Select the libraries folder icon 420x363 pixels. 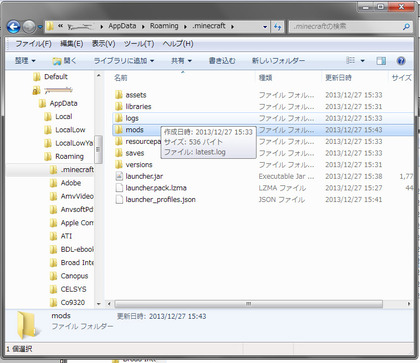119,107
